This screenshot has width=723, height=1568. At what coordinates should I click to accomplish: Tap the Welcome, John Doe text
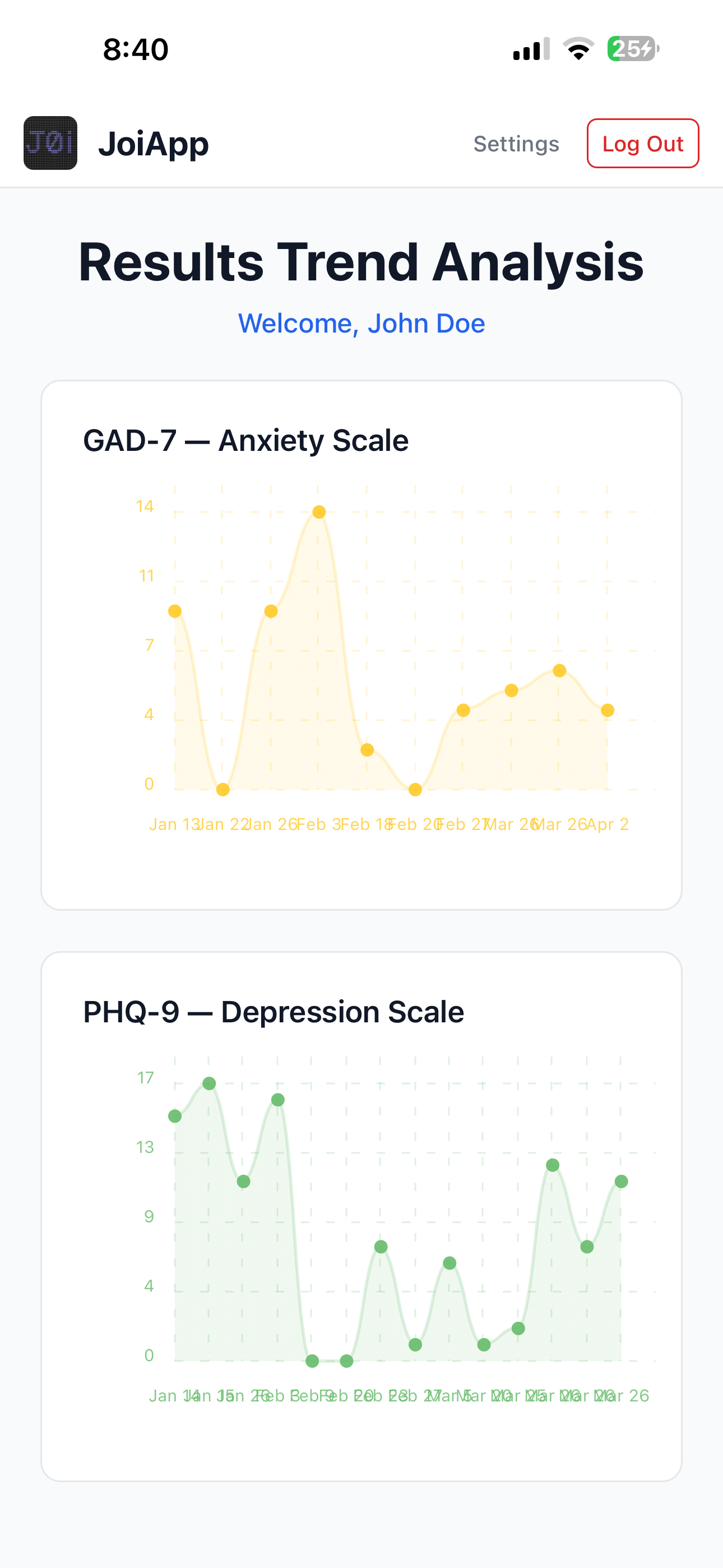[x=361, y=323]
